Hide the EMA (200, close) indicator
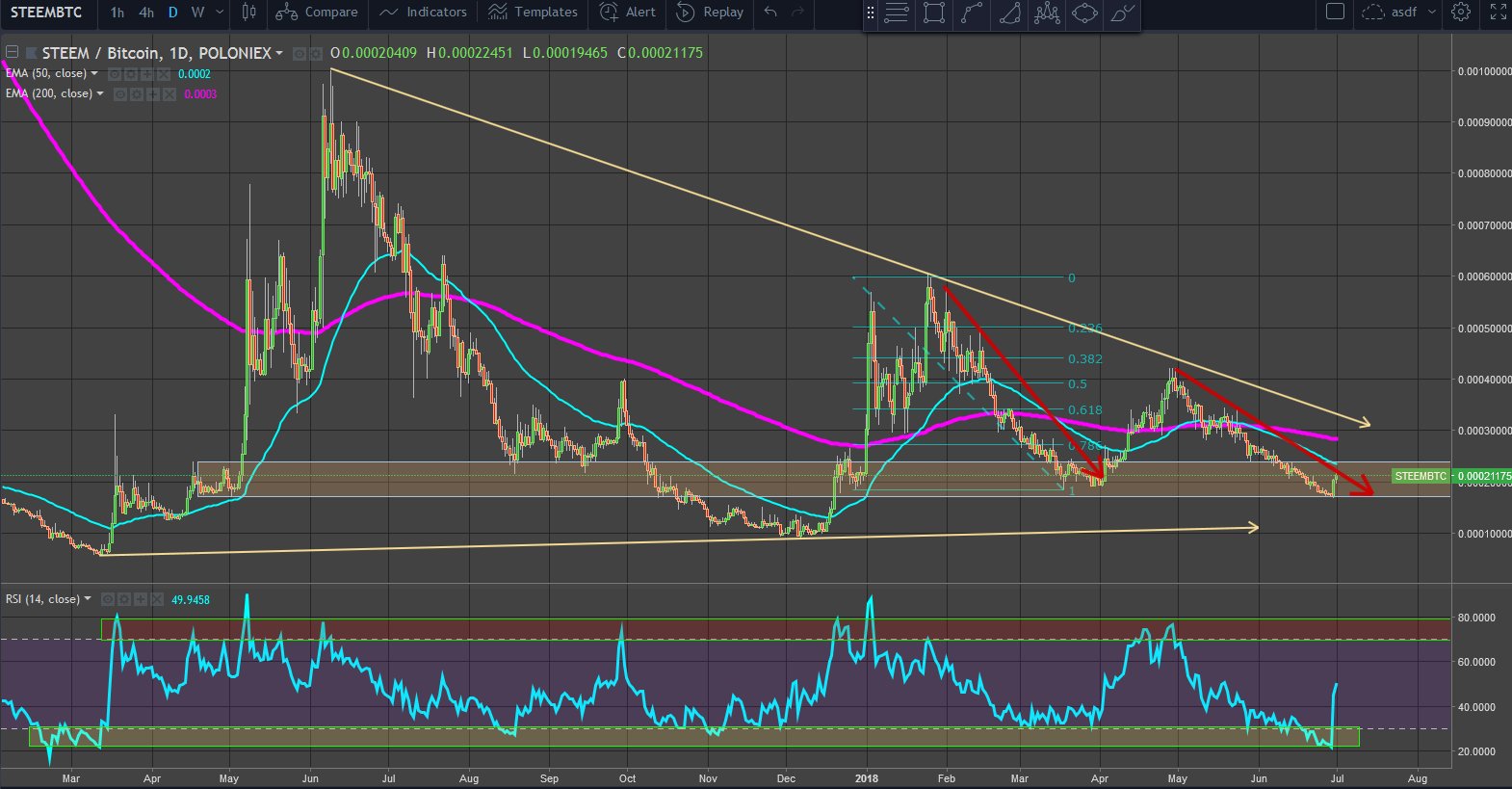Image resolution: width=1512 pixels, height=789 pixels. click(x=119, y=94)
